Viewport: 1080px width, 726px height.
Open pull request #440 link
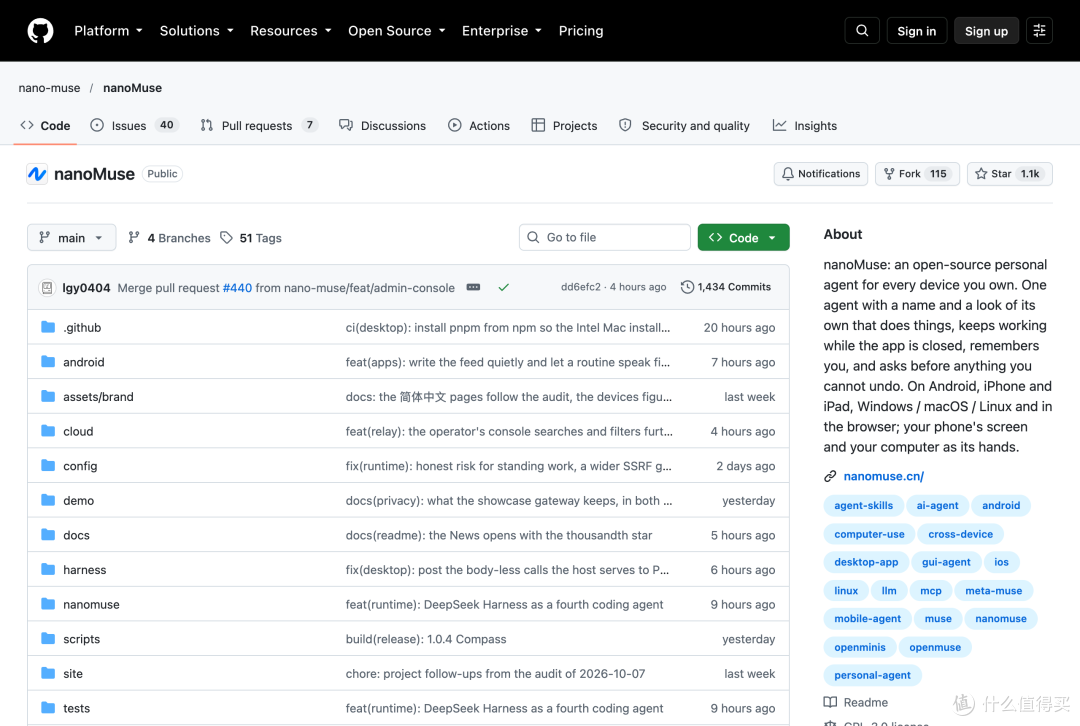pyautogui.click(x=237, y=288)
